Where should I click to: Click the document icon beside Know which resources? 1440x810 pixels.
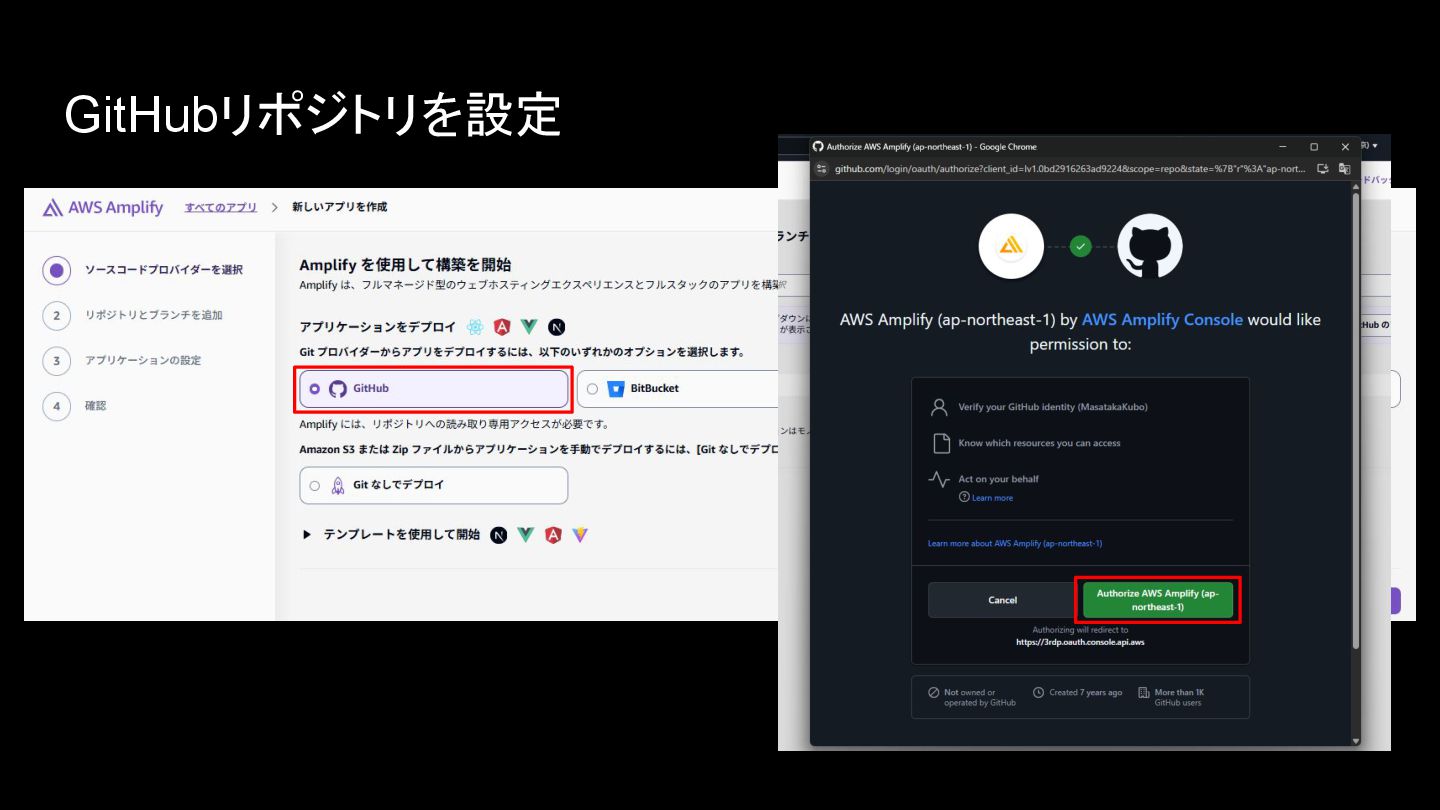(x=939, y=443)
